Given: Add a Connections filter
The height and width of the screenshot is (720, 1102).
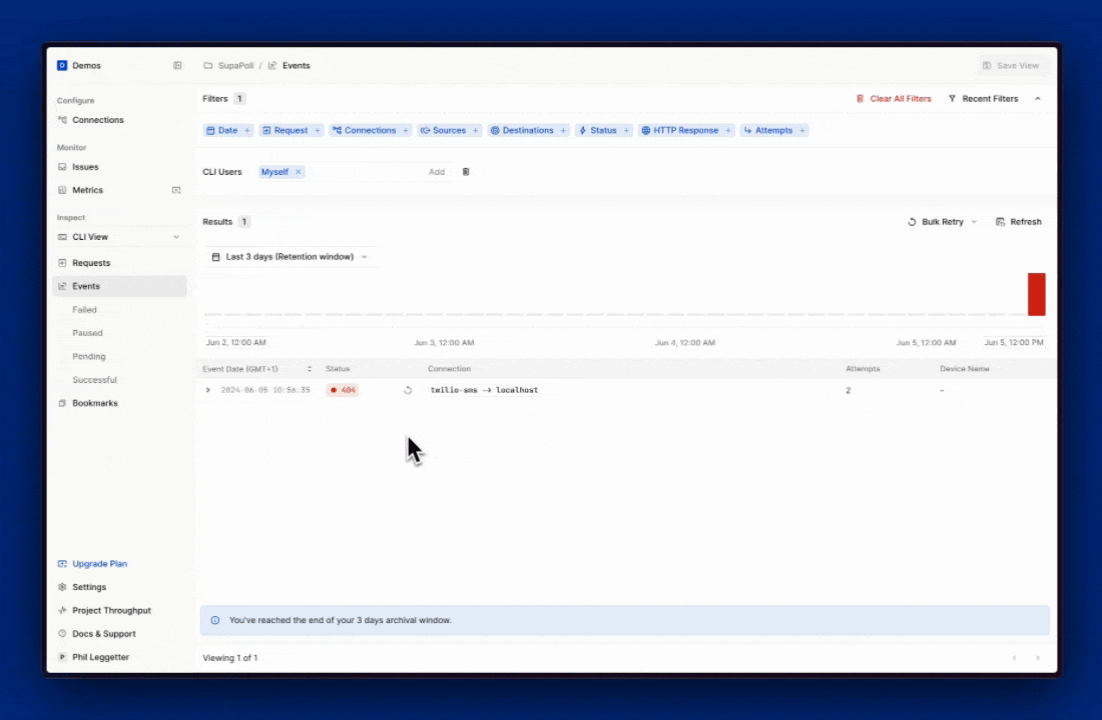Looking at the screenshot, I should click(370, 131).
